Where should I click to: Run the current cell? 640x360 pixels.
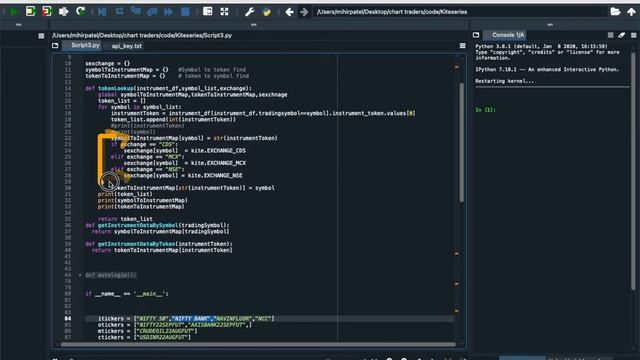[x=31, y=11]
